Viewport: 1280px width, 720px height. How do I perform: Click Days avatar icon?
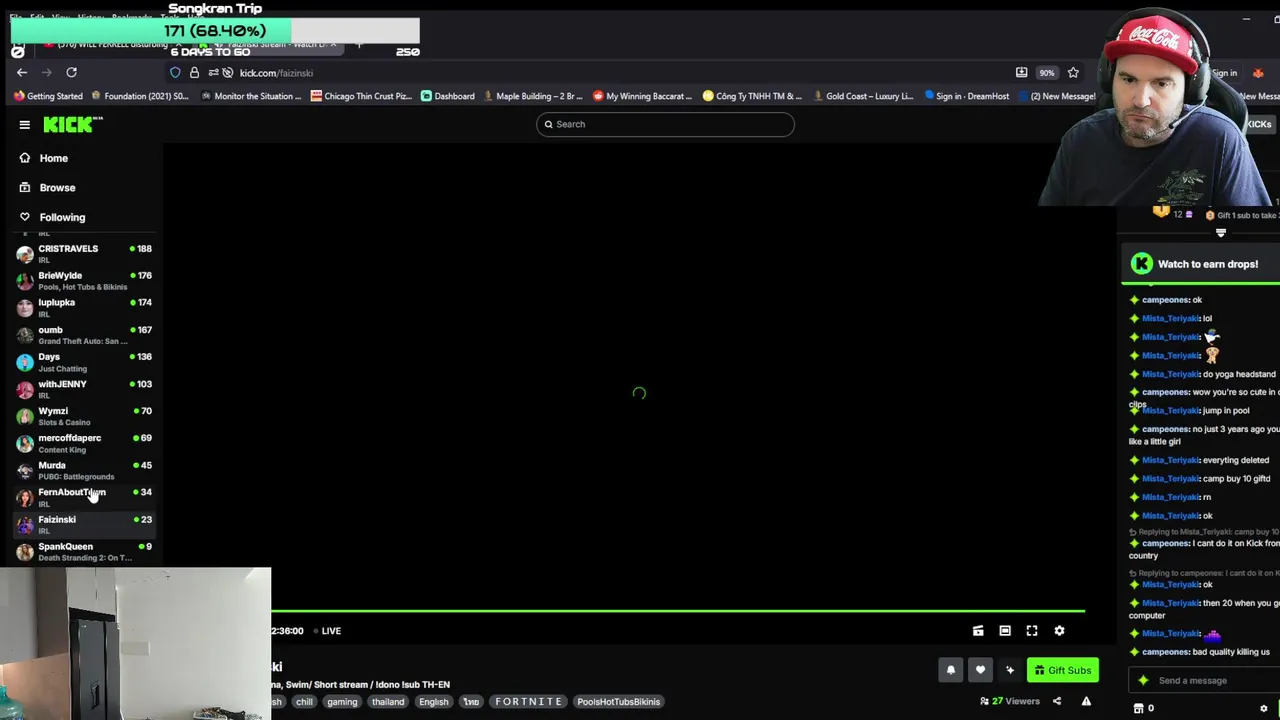(25, 362)
